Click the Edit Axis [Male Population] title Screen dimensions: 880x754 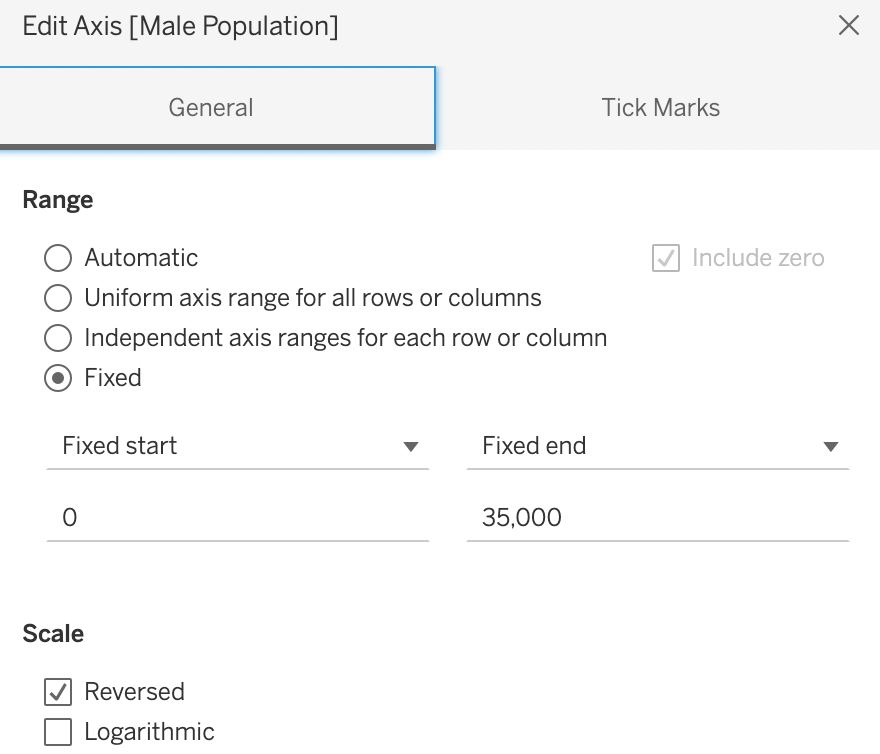point(180,26)
